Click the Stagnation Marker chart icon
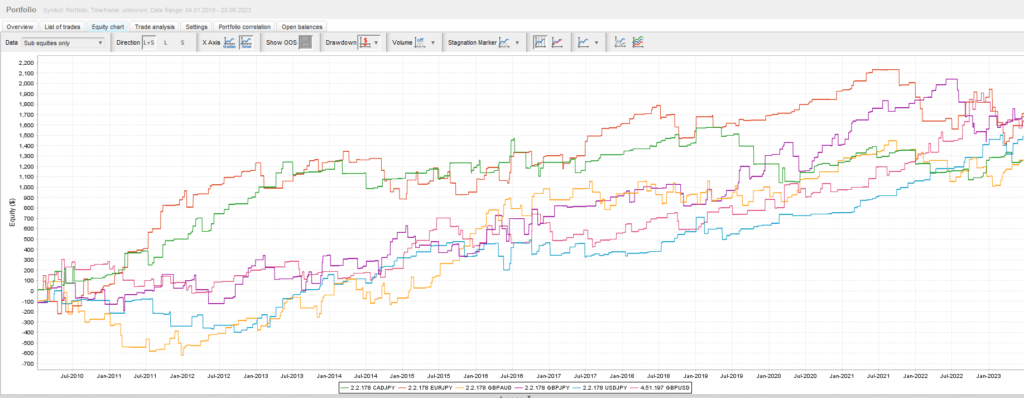Screen dimensions: 1024x398 click(504, 42)
